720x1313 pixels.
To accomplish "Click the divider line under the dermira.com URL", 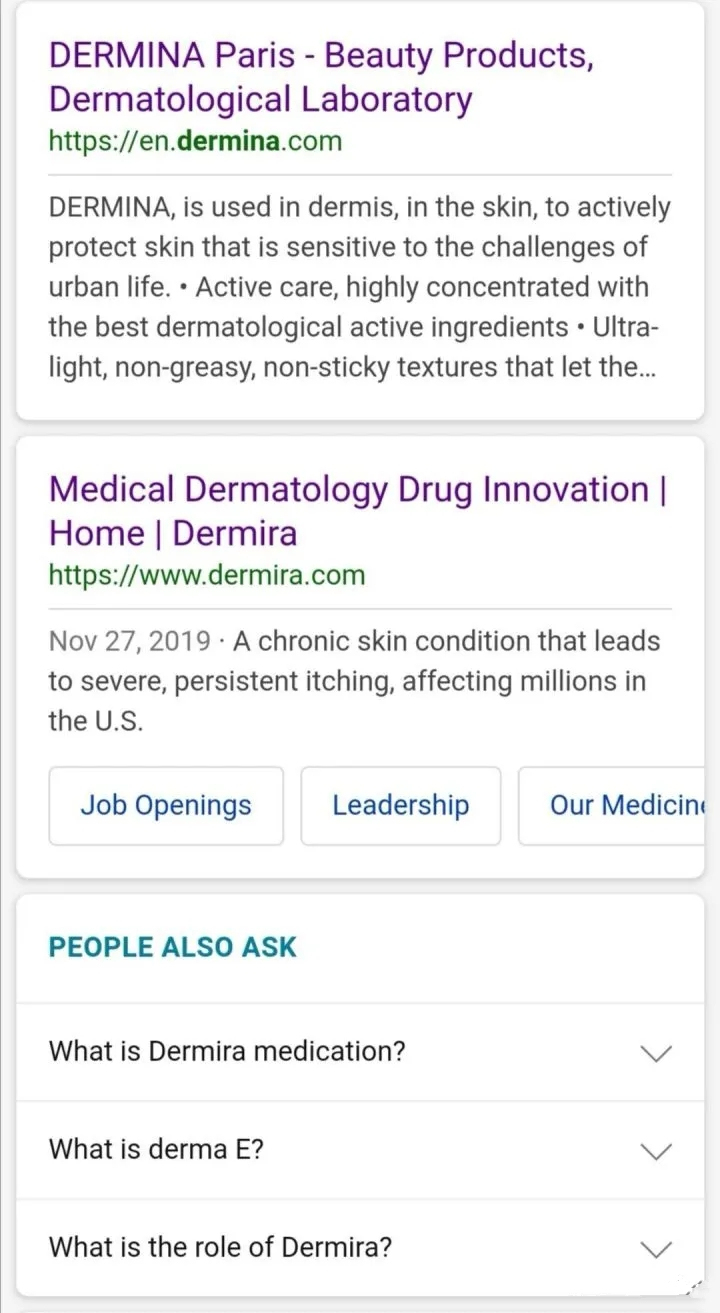I will point(360,608).
